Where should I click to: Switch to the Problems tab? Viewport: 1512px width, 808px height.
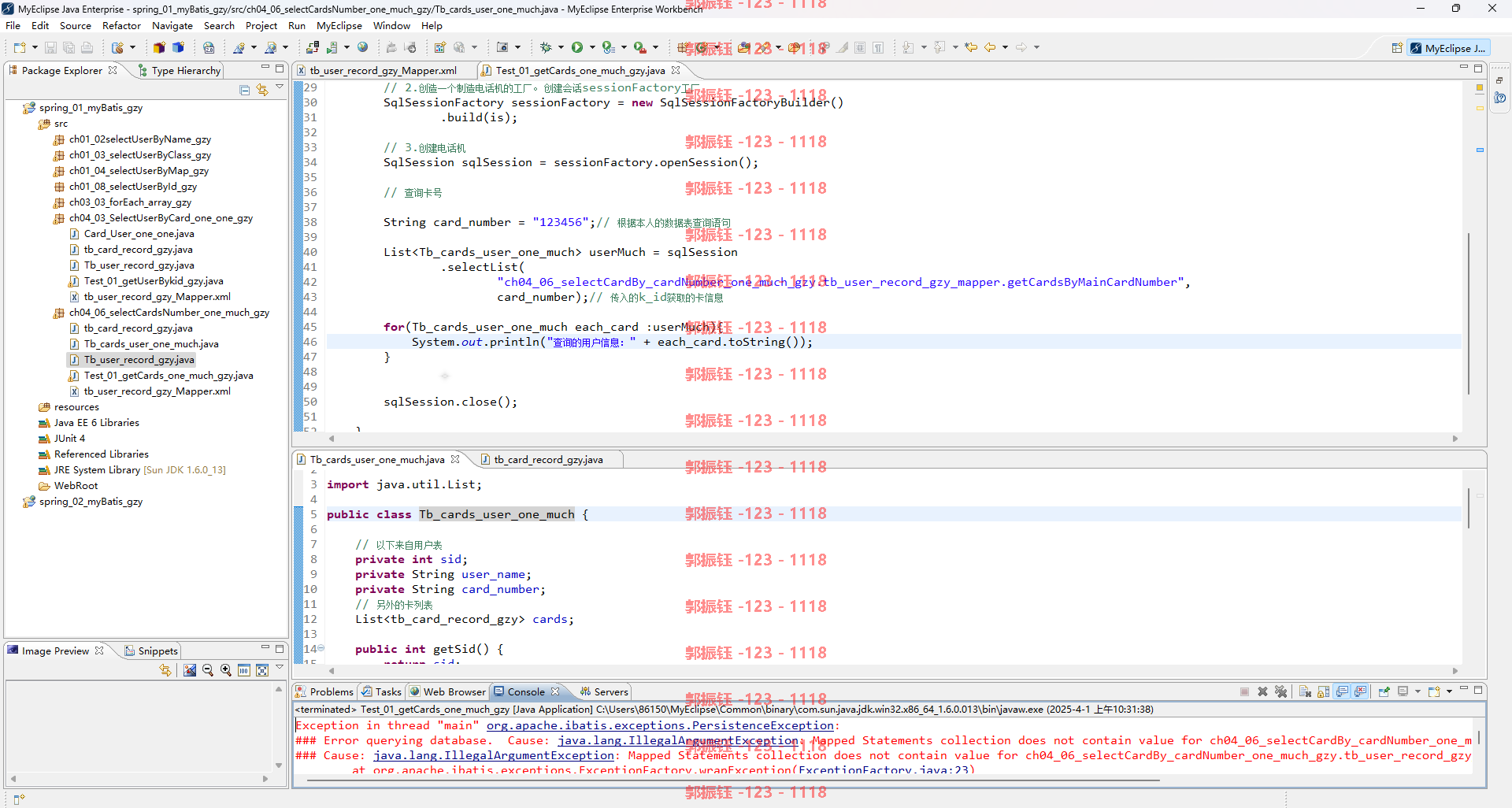[x=324, y=692]
